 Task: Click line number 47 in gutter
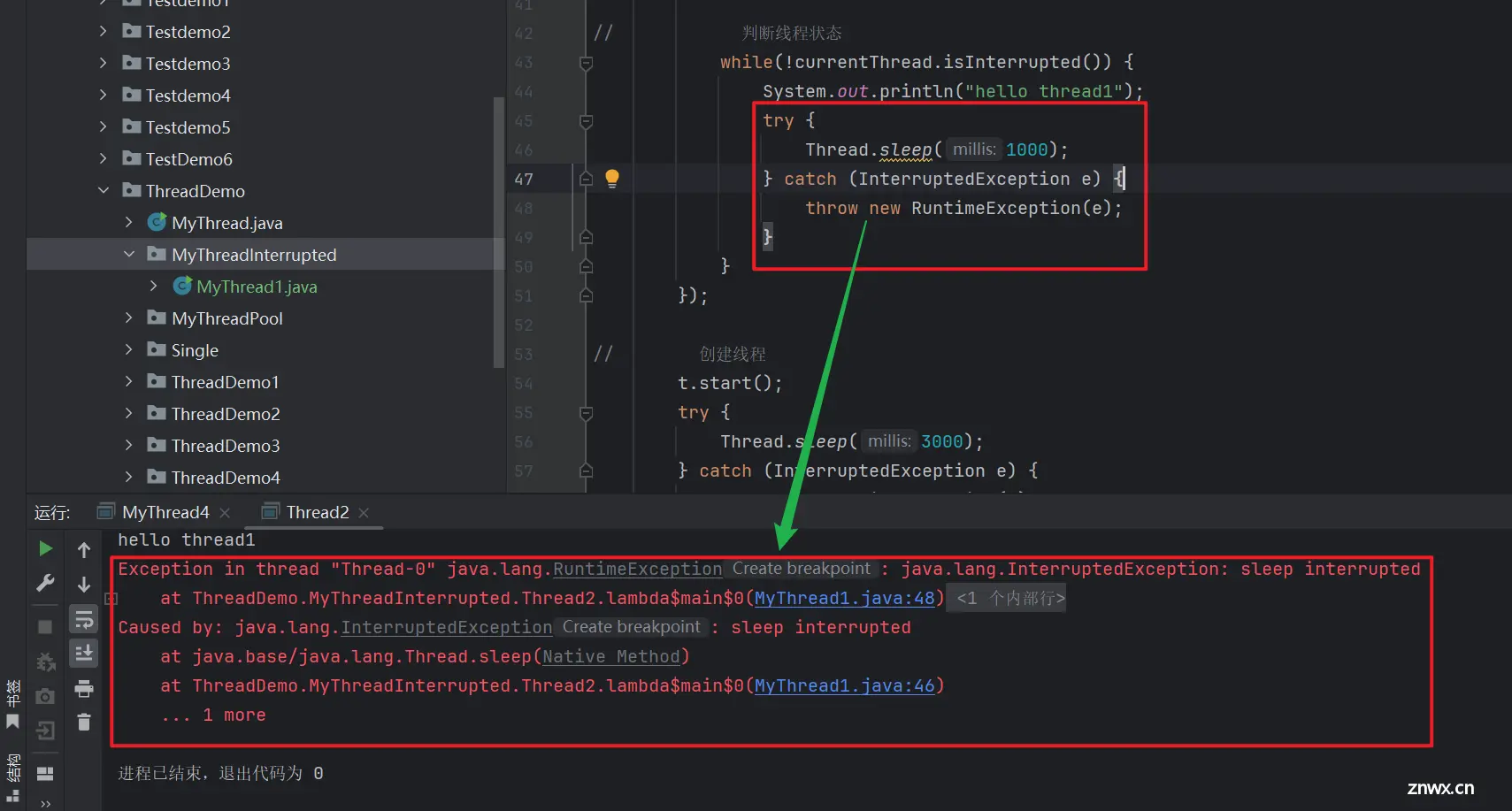click(524, 180)
